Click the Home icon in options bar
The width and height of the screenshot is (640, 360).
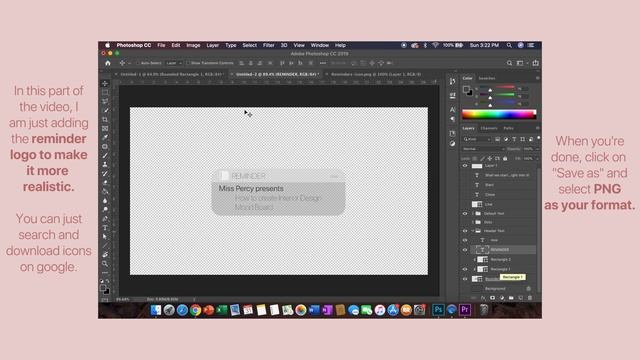pyautogui.click(x=108, y=63)
